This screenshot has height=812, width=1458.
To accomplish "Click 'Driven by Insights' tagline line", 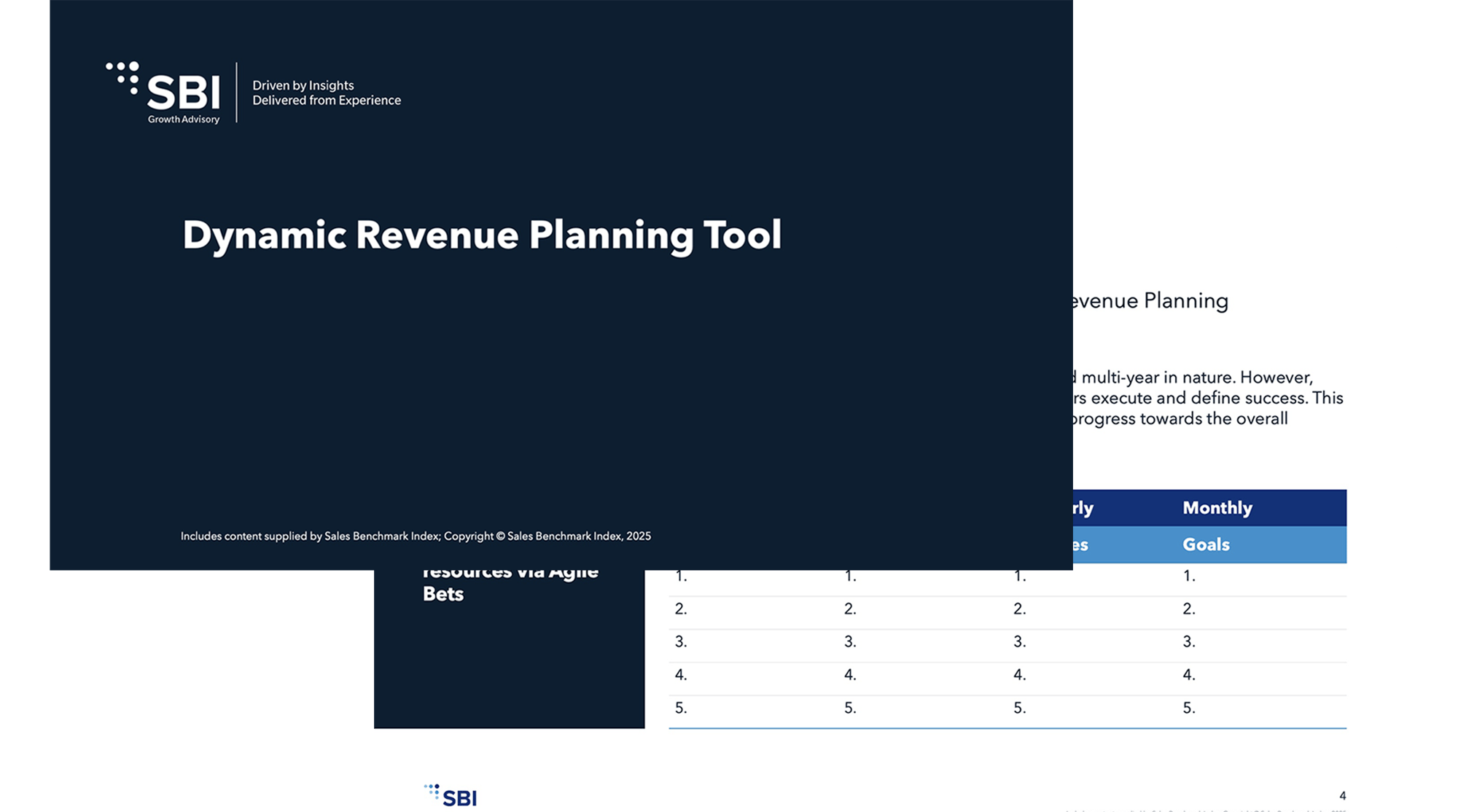I will click(303, 85).
